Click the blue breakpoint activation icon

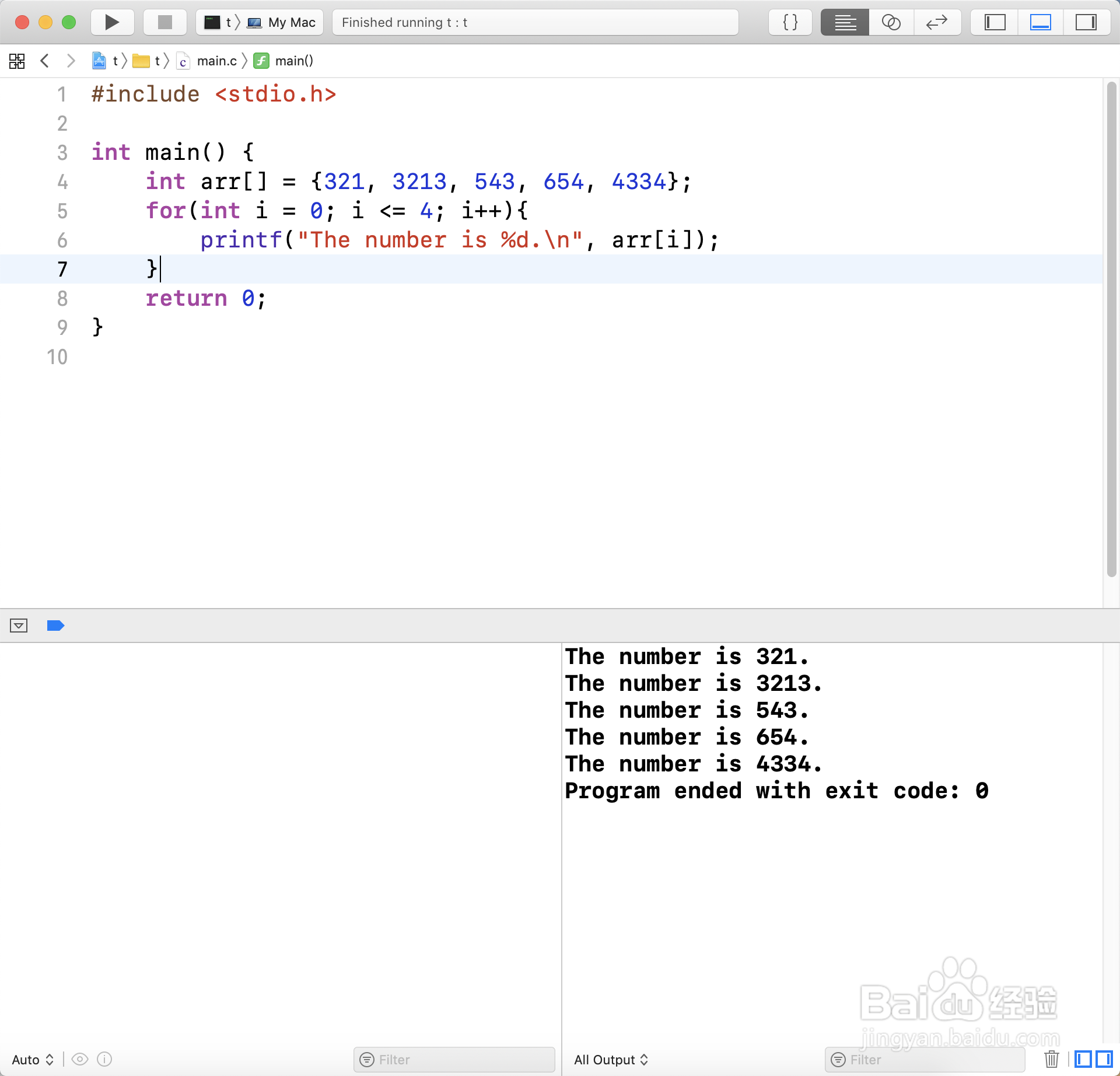(x=55, y=626)
